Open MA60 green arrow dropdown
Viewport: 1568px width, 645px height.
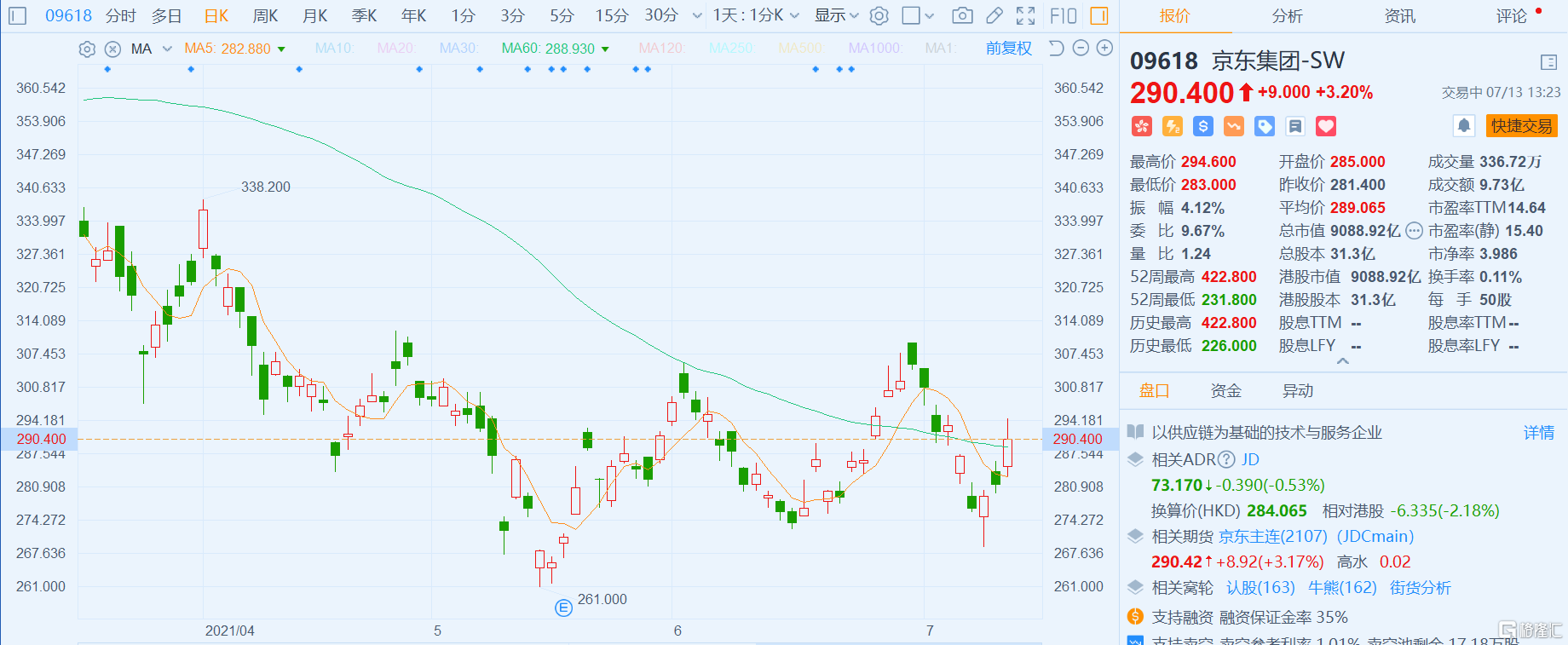606,49
